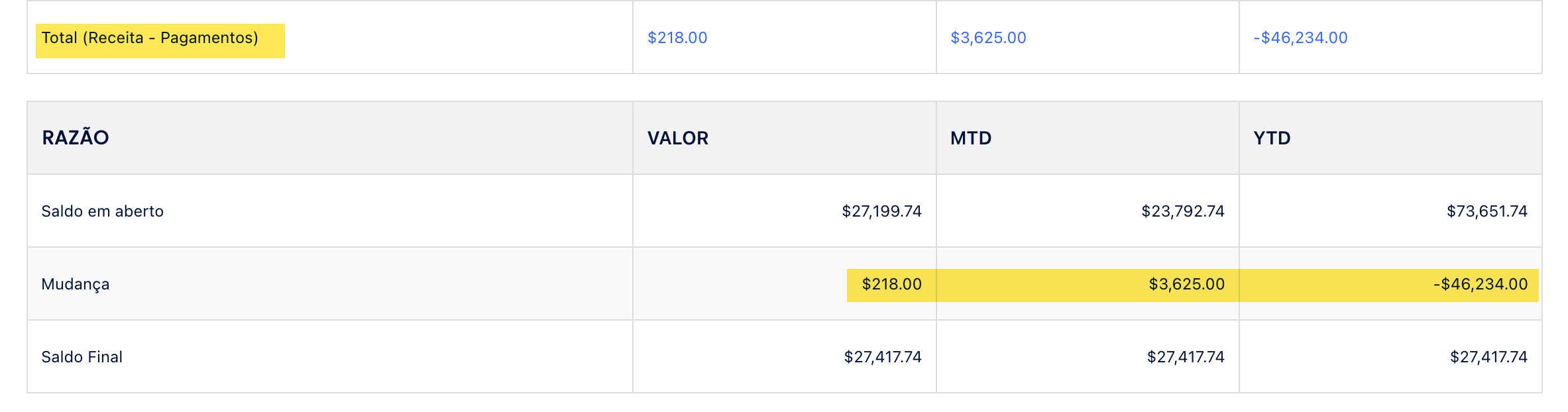Click the highlighted -$46,234.00 Mudança YTD value
The image size is (1568, 412).
click(x=1481, y=284)
